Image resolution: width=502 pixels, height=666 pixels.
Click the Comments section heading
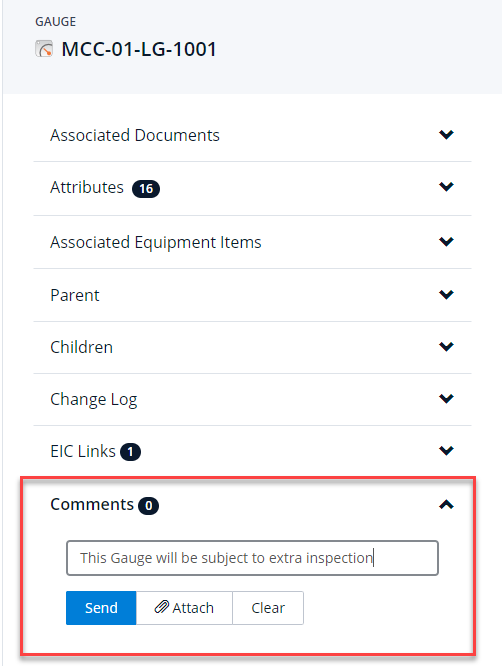(x=92, y=505)
